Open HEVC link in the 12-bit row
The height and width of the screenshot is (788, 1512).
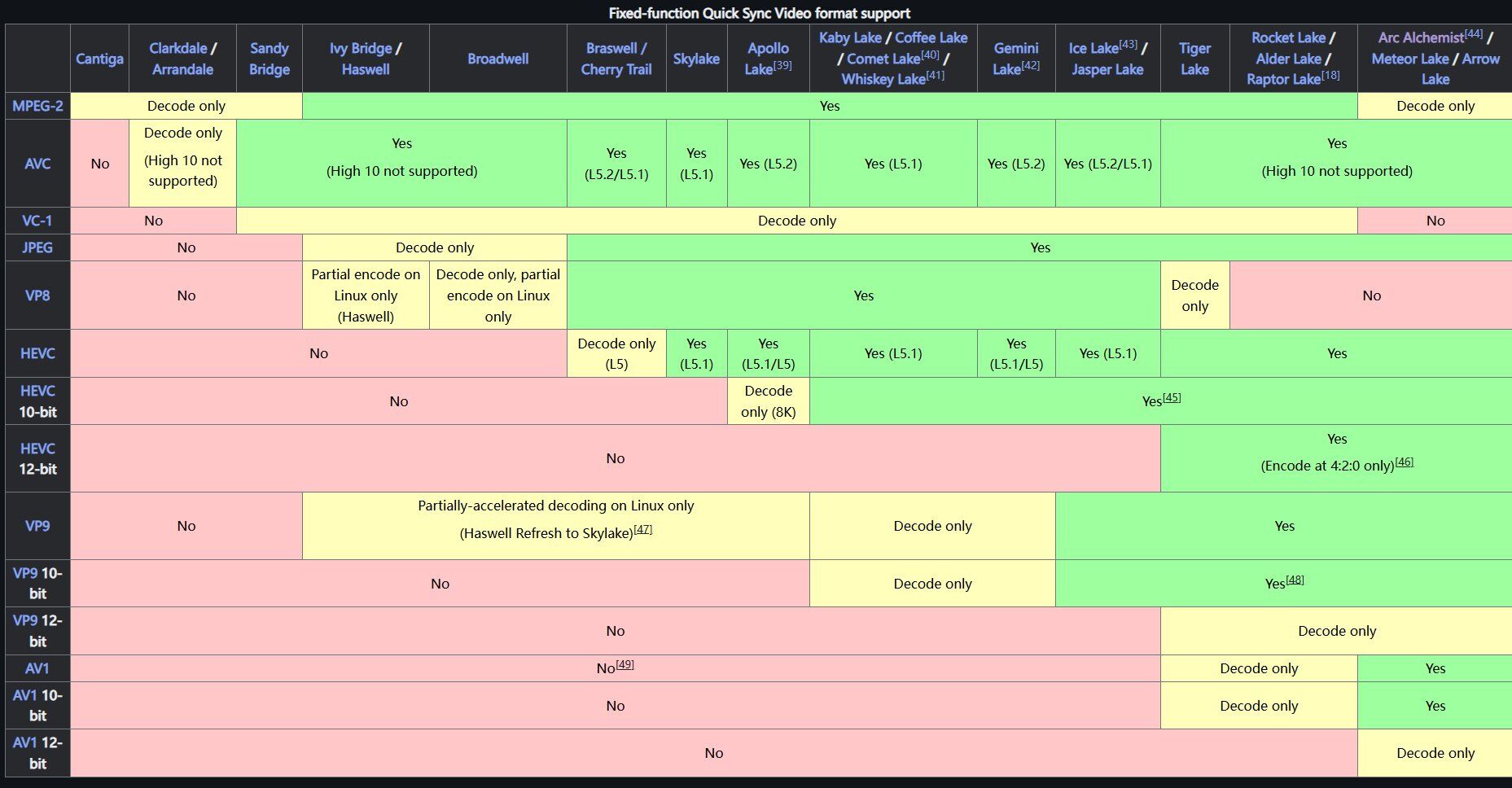[x=37, y=449]
